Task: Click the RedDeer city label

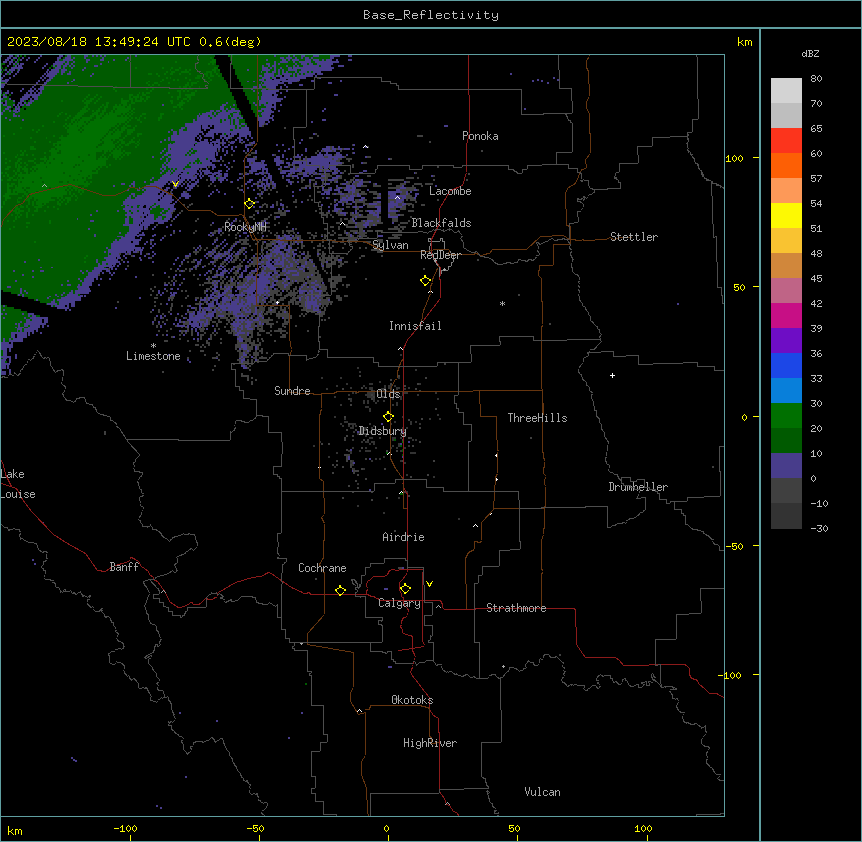Action: coord(440,255)
